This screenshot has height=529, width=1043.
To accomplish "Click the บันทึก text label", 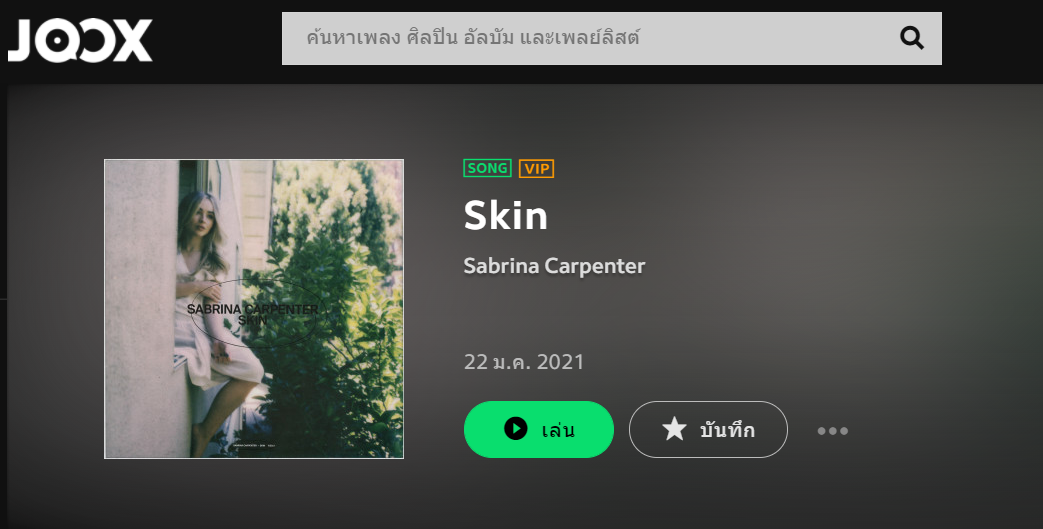I will tap(727, 431).
